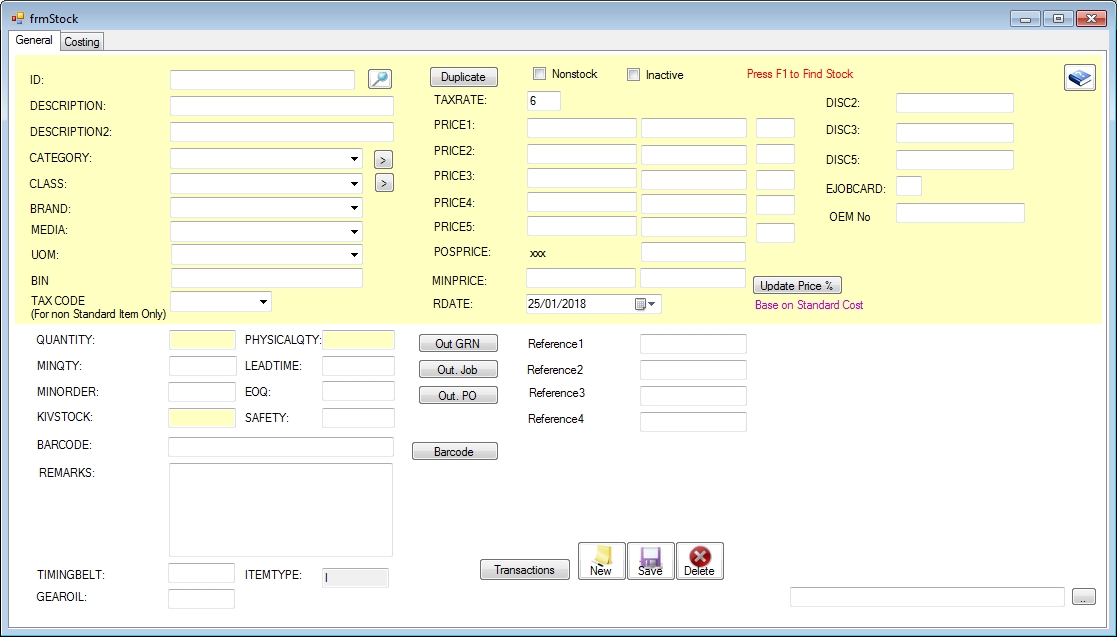Click the DISC2 input field
The width and height of the screenshot is (1117, 637).
coord(955,103)
